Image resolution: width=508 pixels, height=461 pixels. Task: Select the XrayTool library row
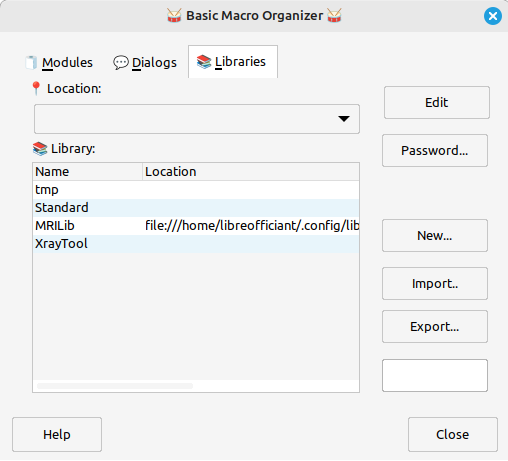pyautogui.click(x=196, y=244)
